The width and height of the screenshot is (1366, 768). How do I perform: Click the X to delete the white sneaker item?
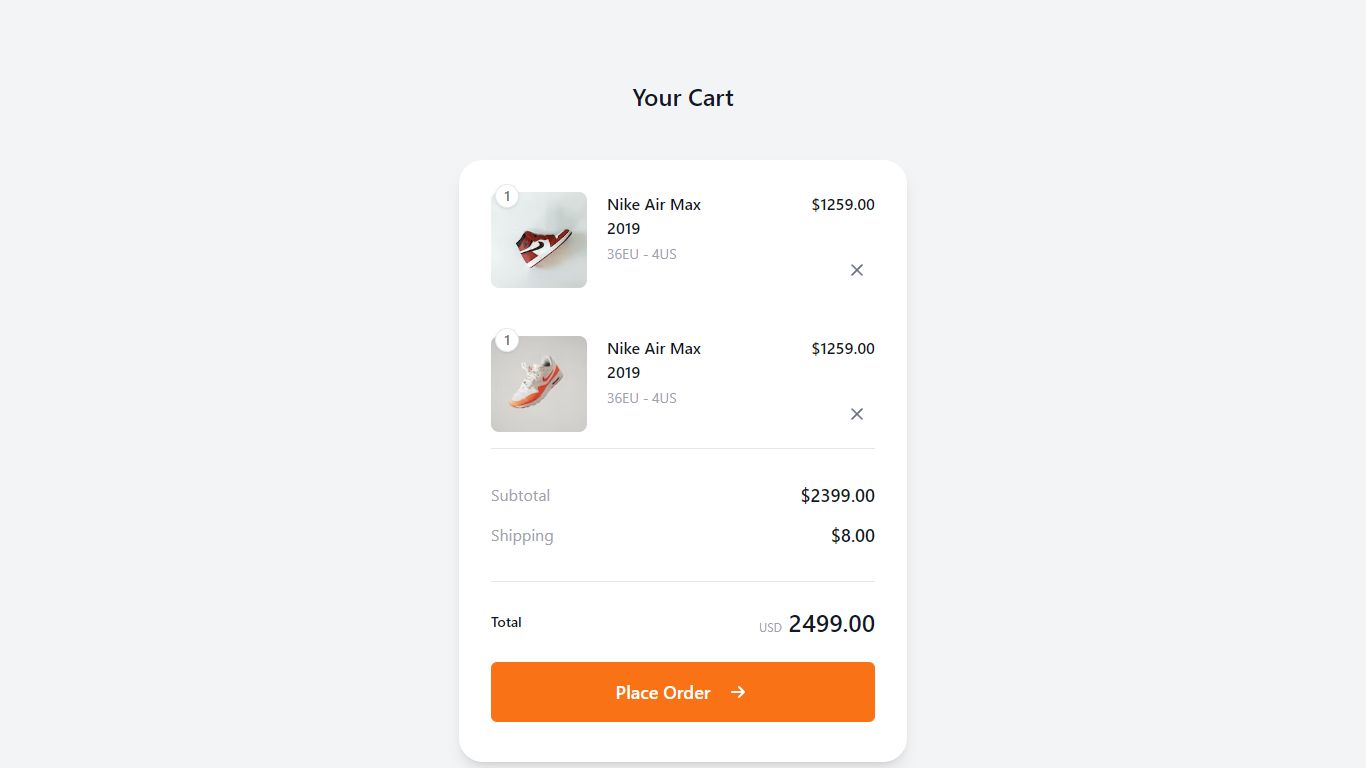pyautogui.click(x=857, y=413)
